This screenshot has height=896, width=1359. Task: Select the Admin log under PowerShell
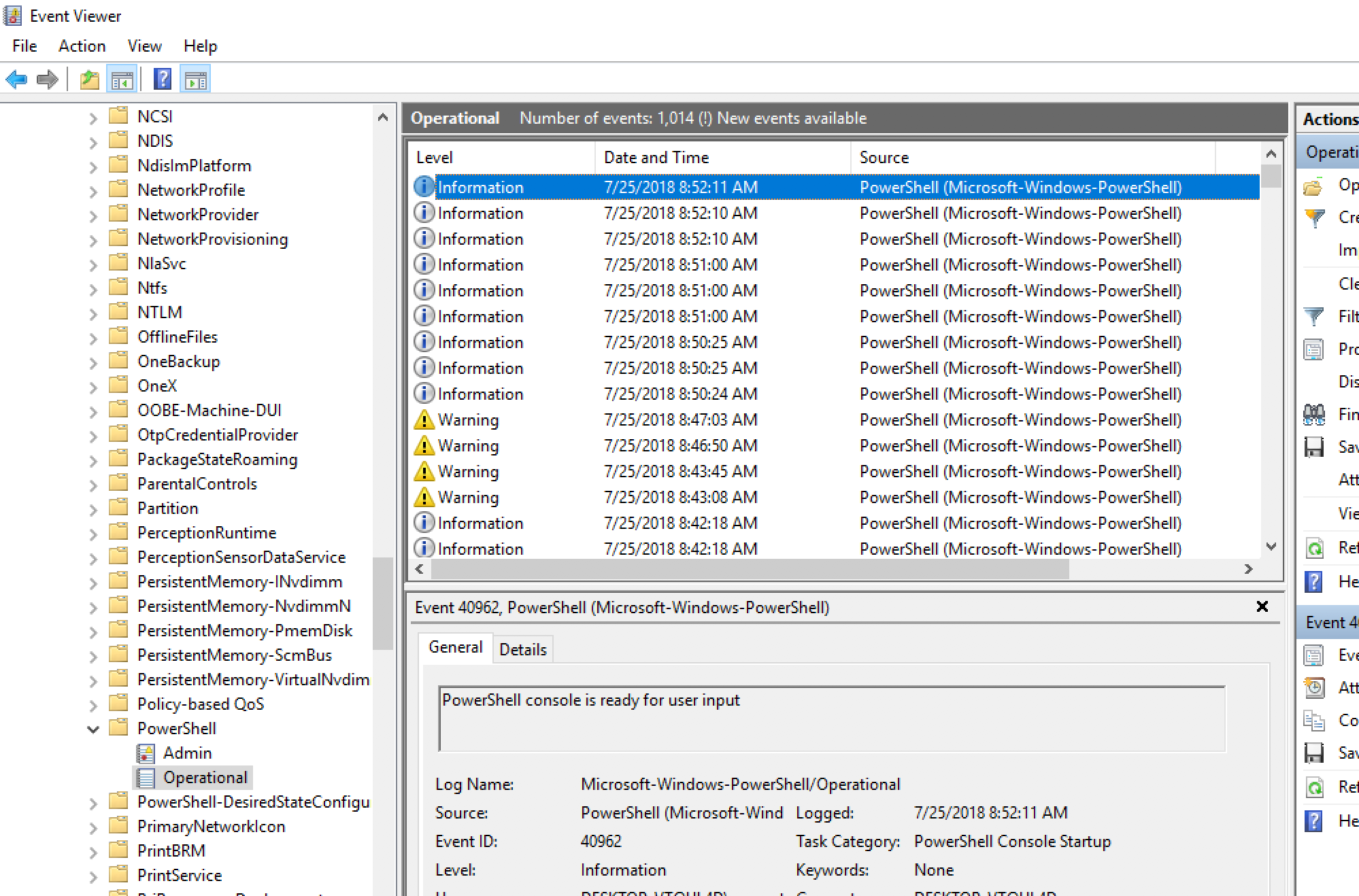click(x=187, y=753)
